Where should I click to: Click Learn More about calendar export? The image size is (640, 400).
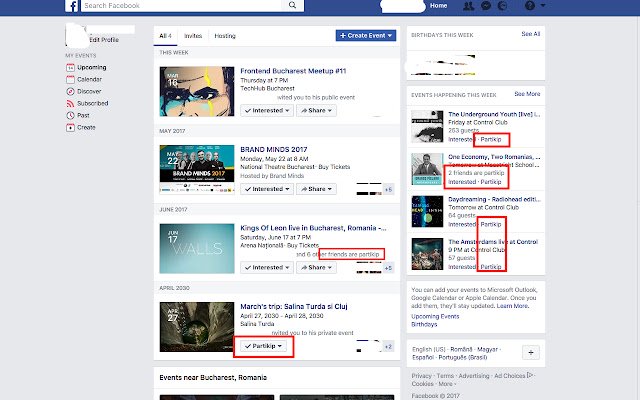click(512, 306)
